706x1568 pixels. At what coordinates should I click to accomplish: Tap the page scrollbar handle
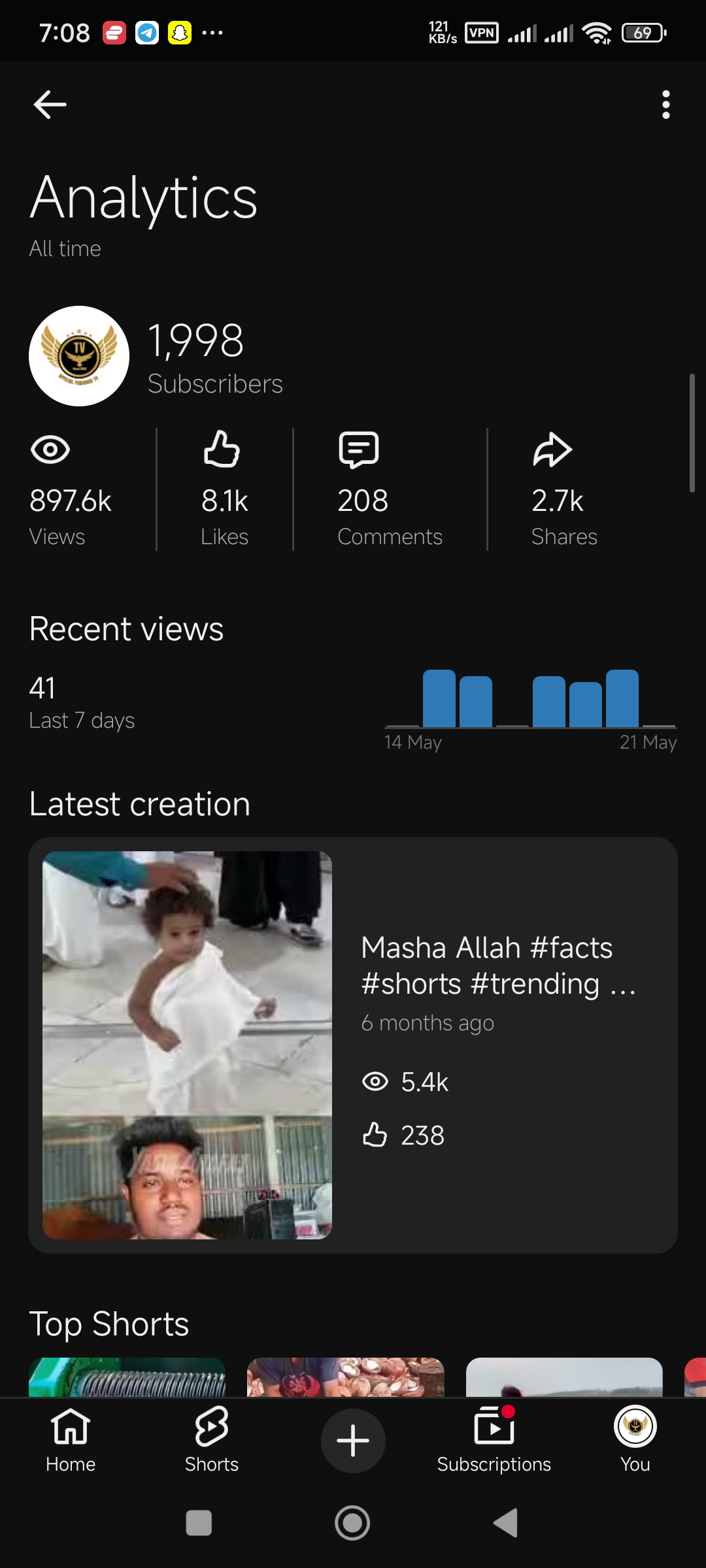[x=692, y=433]
